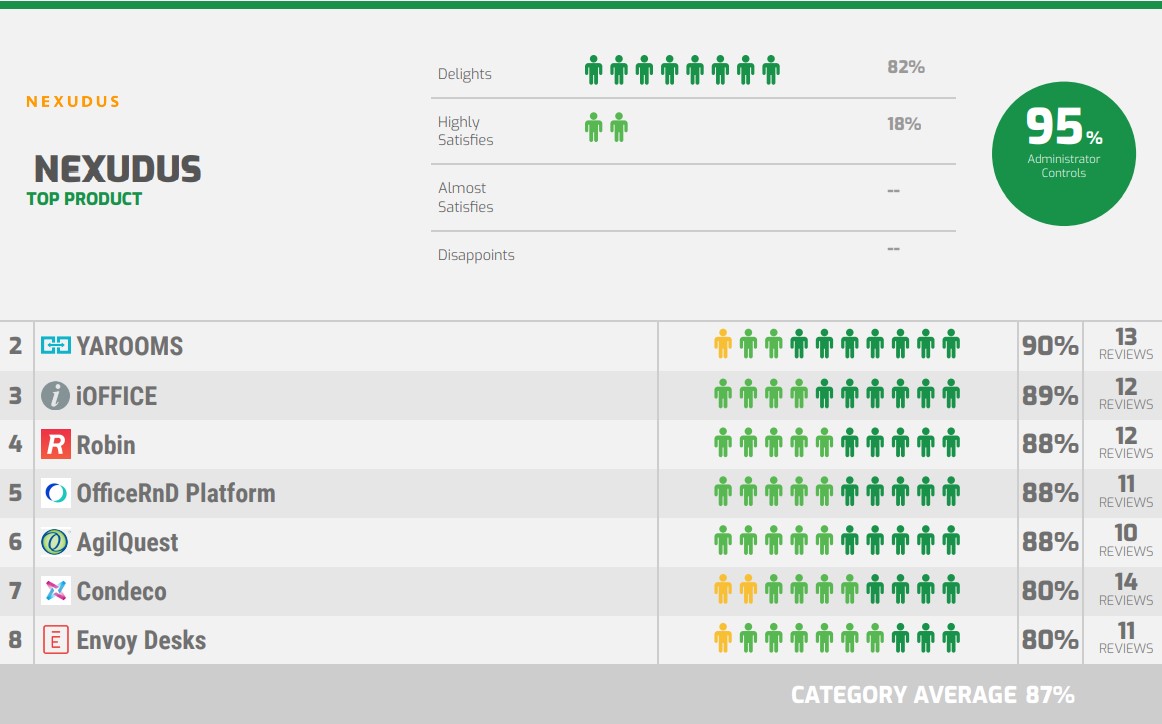This screenshot has width=1162, height=724.
Task: Click "14 REVIEWS" for Condeco
Action: point(1126,589)
